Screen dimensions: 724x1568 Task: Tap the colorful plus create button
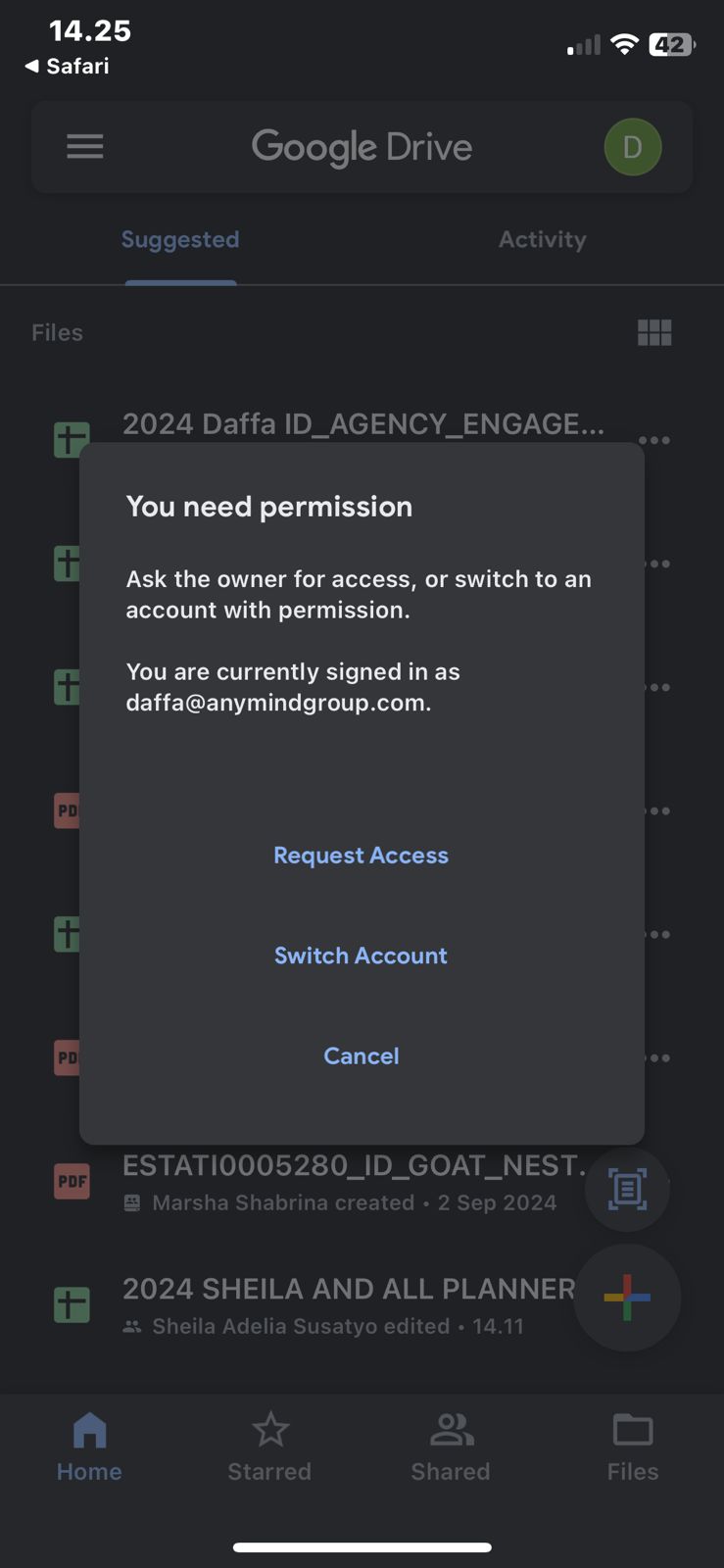pyautogui.click(x=627, y=1298)
